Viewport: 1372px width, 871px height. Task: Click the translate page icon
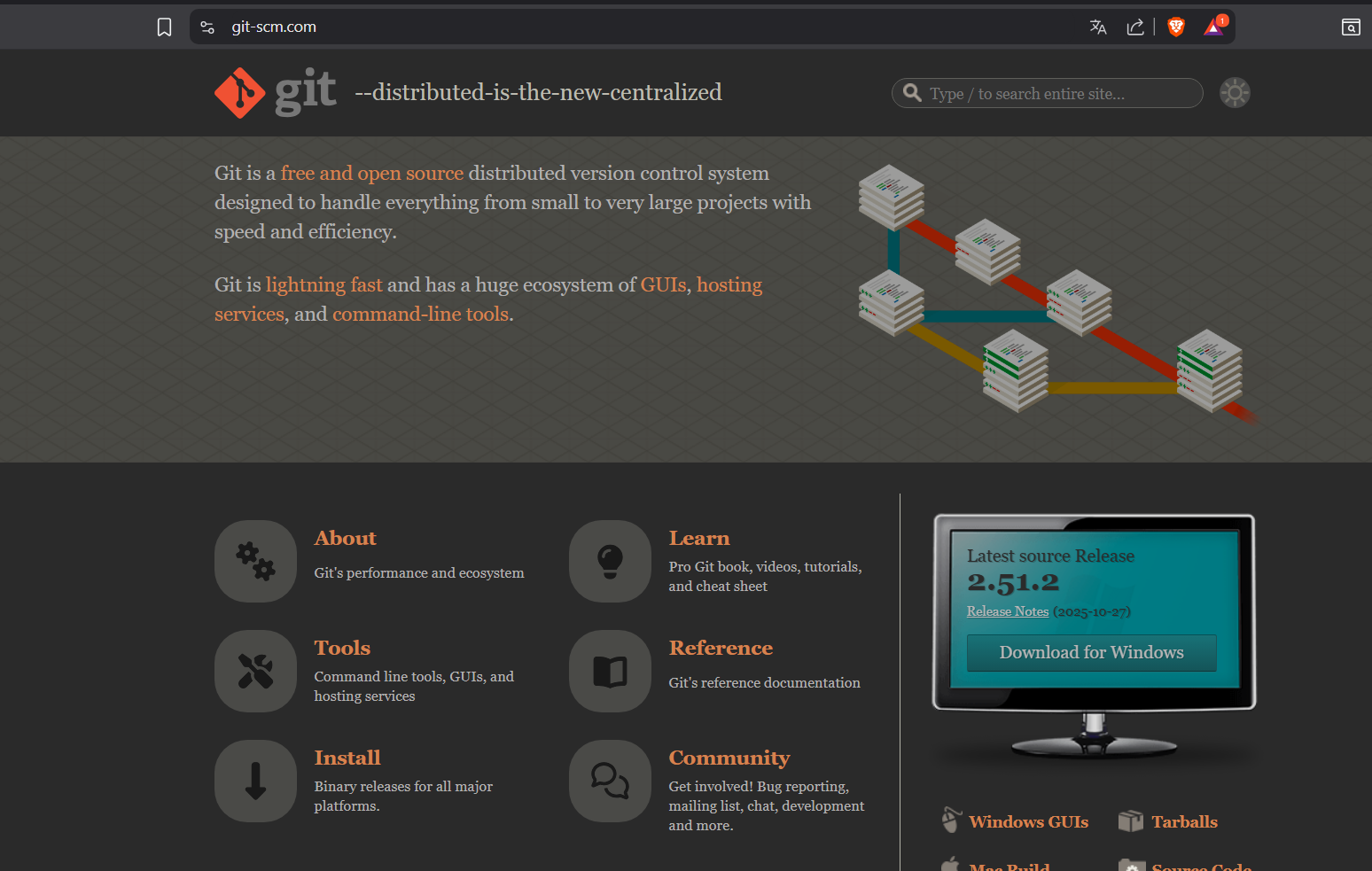pyautogui.click(x=1098, y=27)
